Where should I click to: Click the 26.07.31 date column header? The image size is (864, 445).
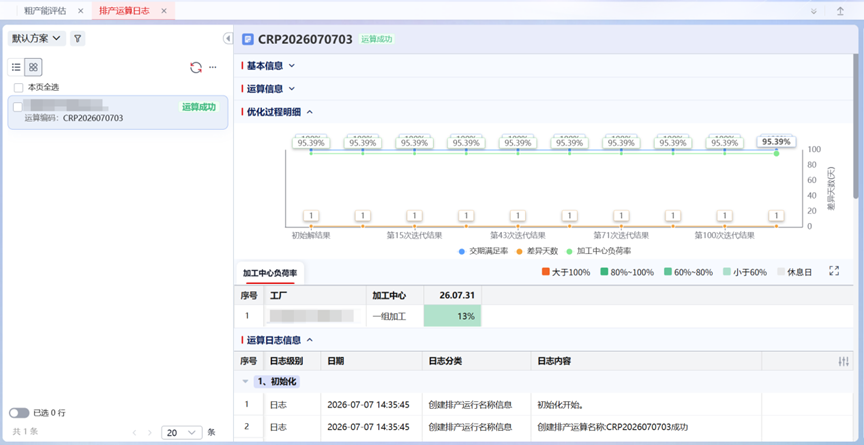[452, 295]
